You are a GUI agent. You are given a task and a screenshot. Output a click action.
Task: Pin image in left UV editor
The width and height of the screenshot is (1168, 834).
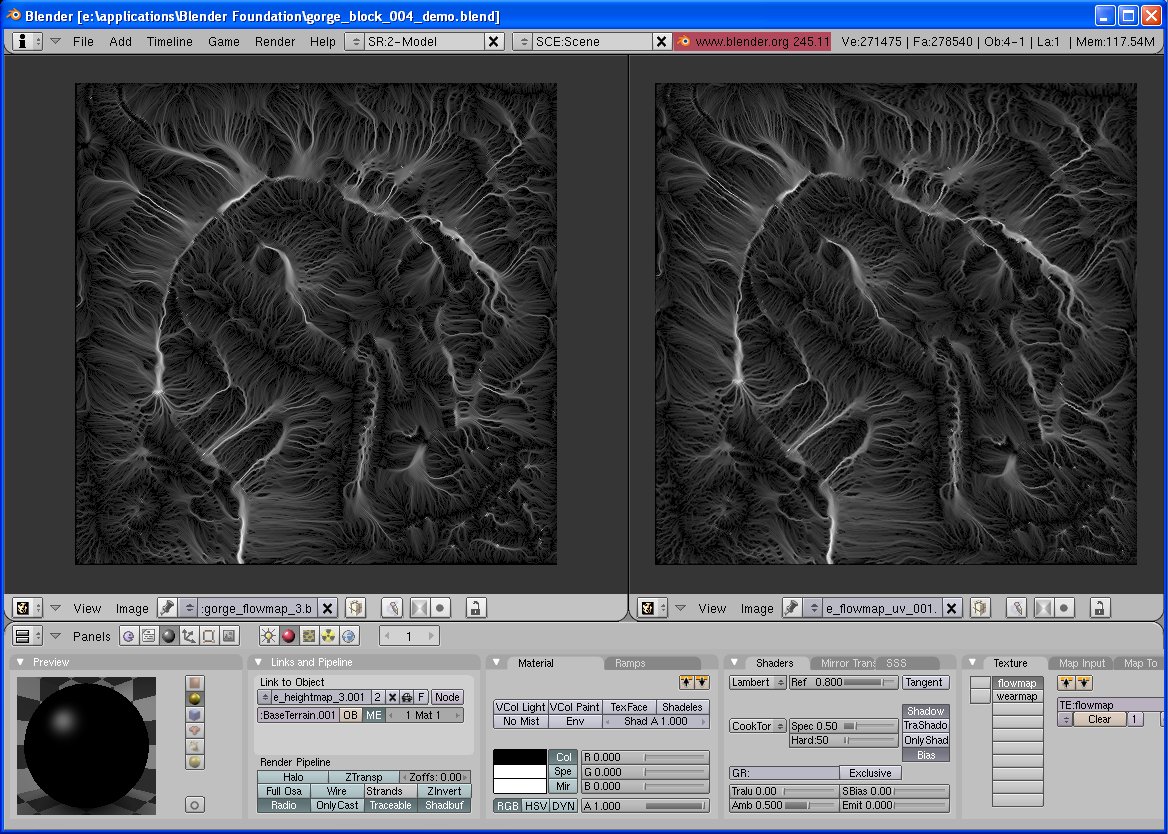point(167,608)
